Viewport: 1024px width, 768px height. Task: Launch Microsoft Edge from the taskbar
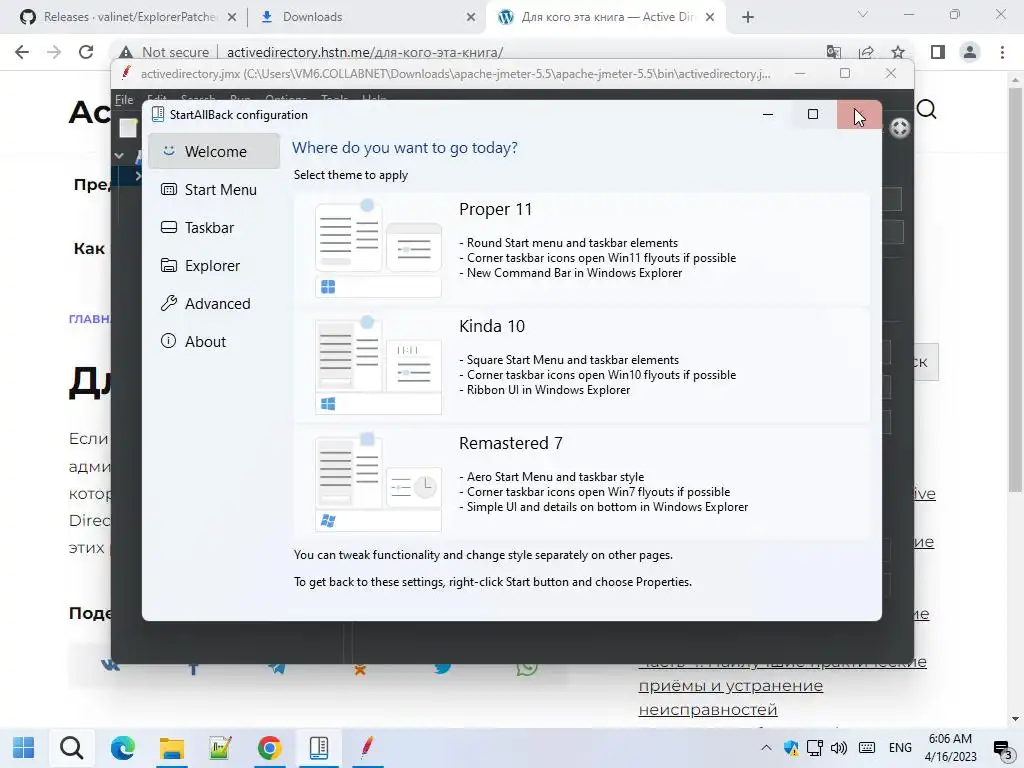(x=122, y=748)
